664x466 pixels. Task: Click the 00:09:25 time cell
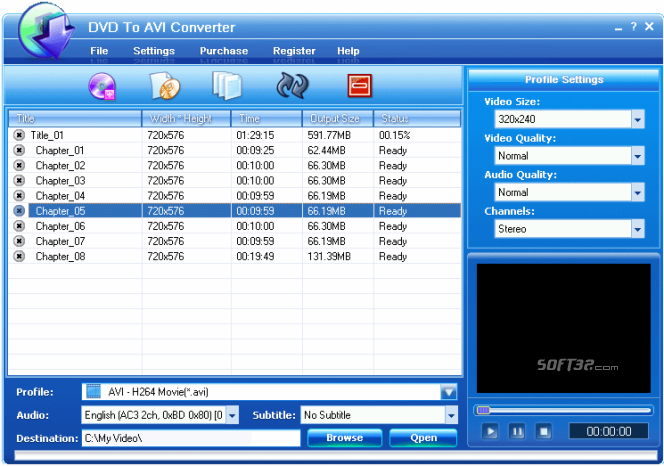pos(255,150)
